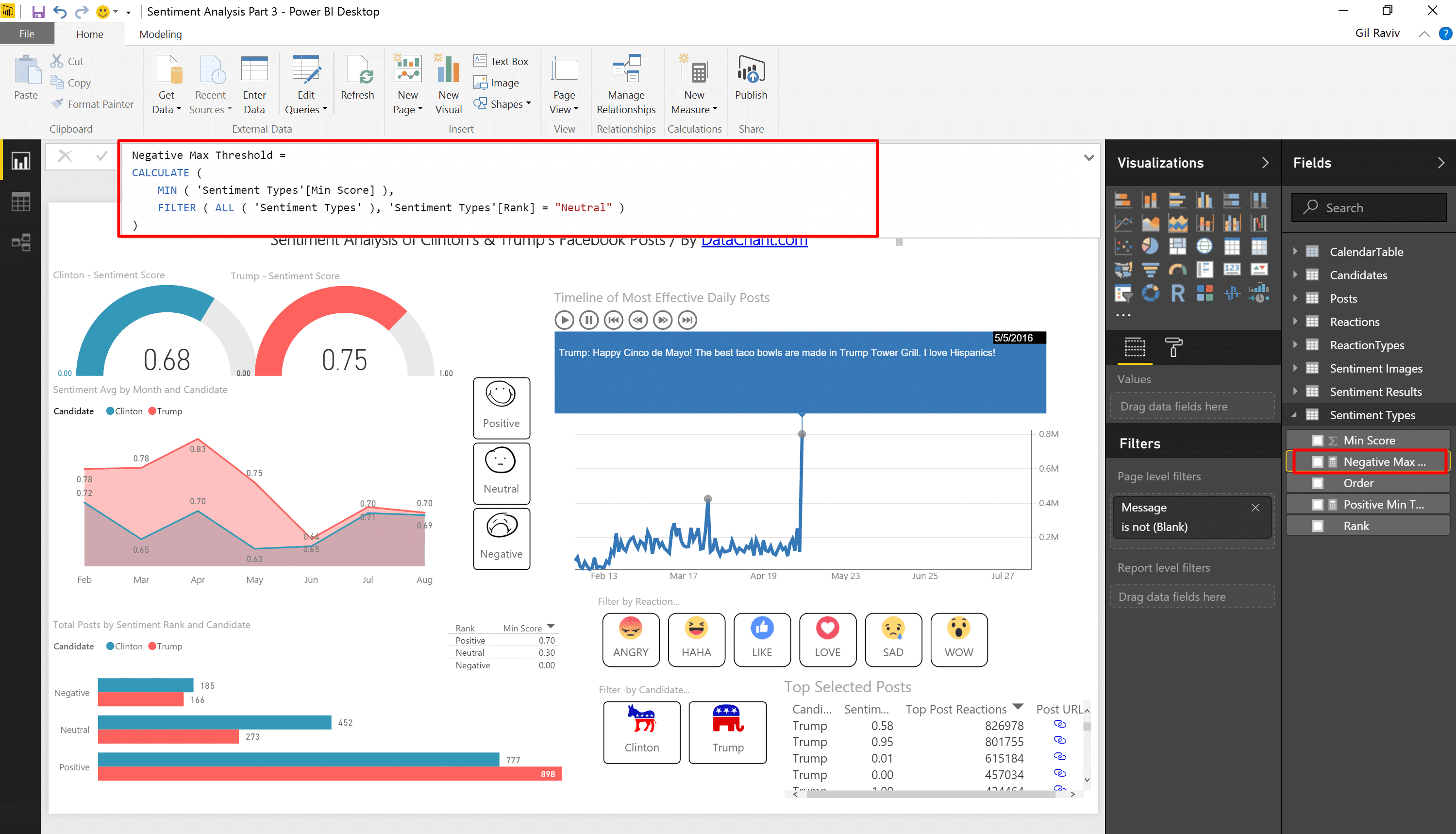The width and height of the screenshot is (1456, 834).
Task: Tick the Rank field checkbox
Action: click(x=1318, y=526)
